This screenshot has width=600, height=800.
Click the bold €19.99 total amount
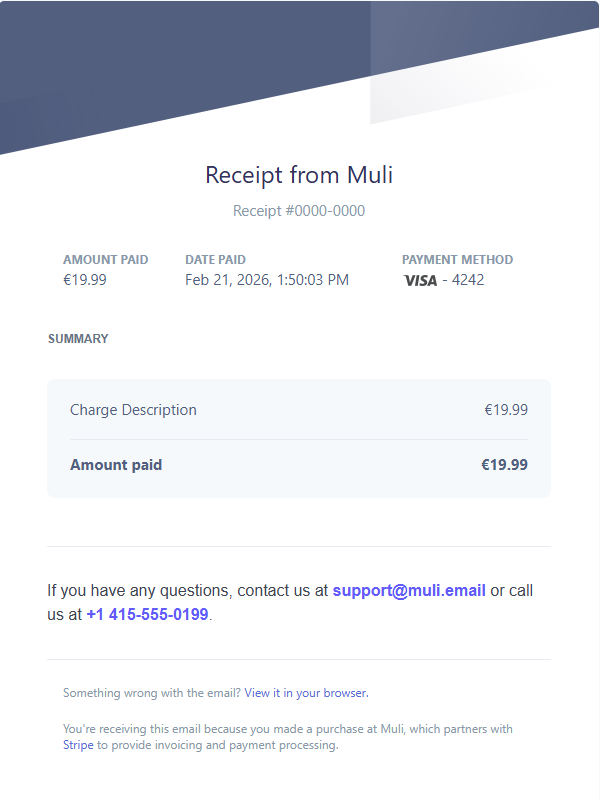point(504,465)
